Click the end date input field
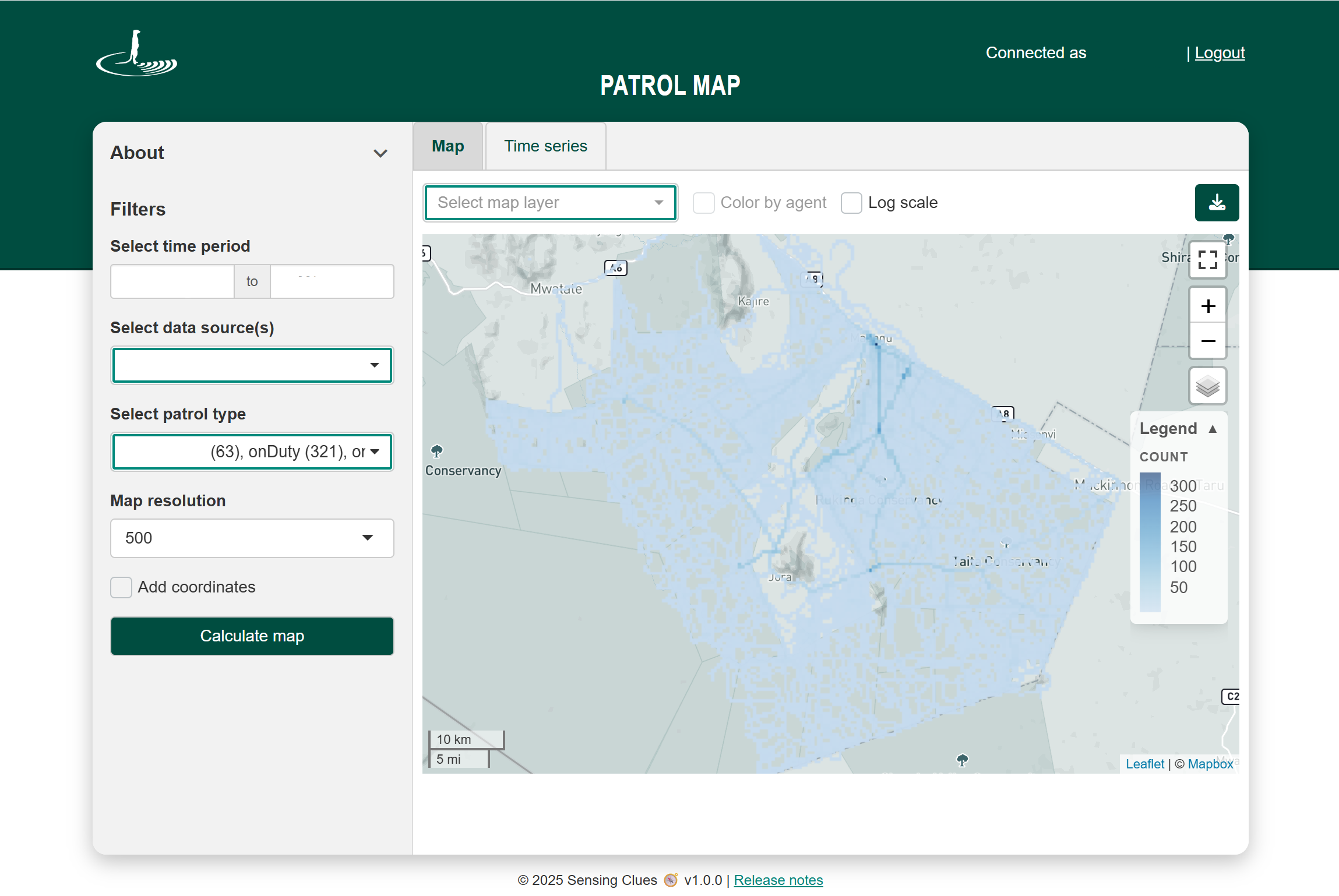This screenshot has height=896, width=1339. click(x=332, y=281)
